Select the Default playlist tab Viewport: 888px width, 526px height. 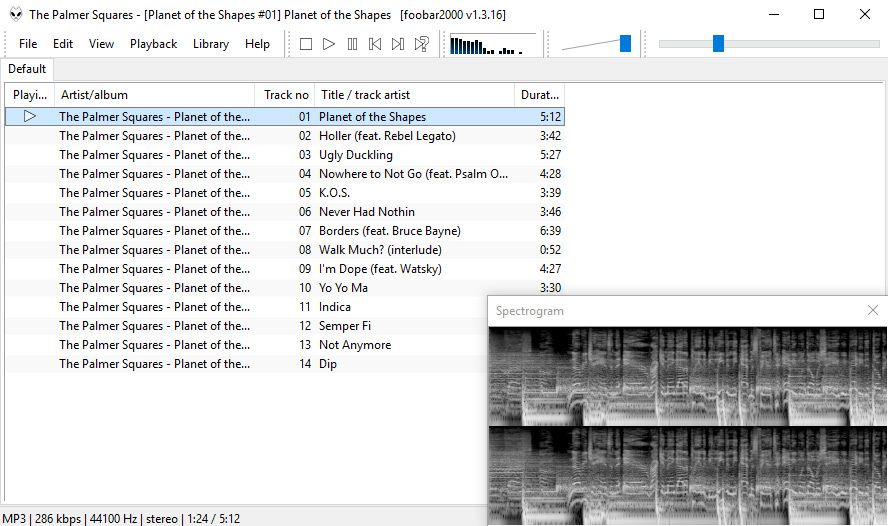[x=27, y=69]
